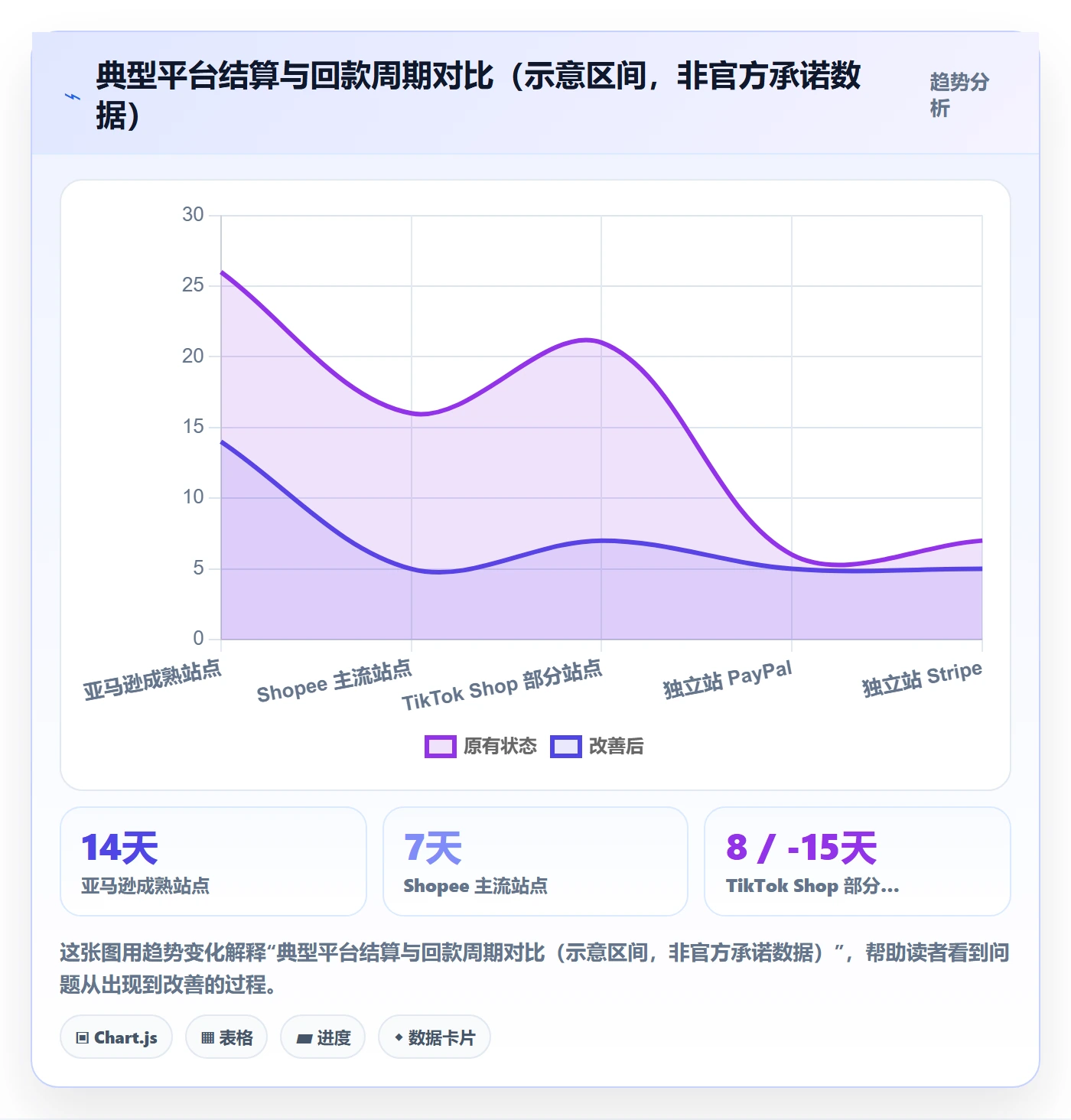Click the lightning icon beside the title
This screenshot has width=1071, height=1120.
[73, 96]
